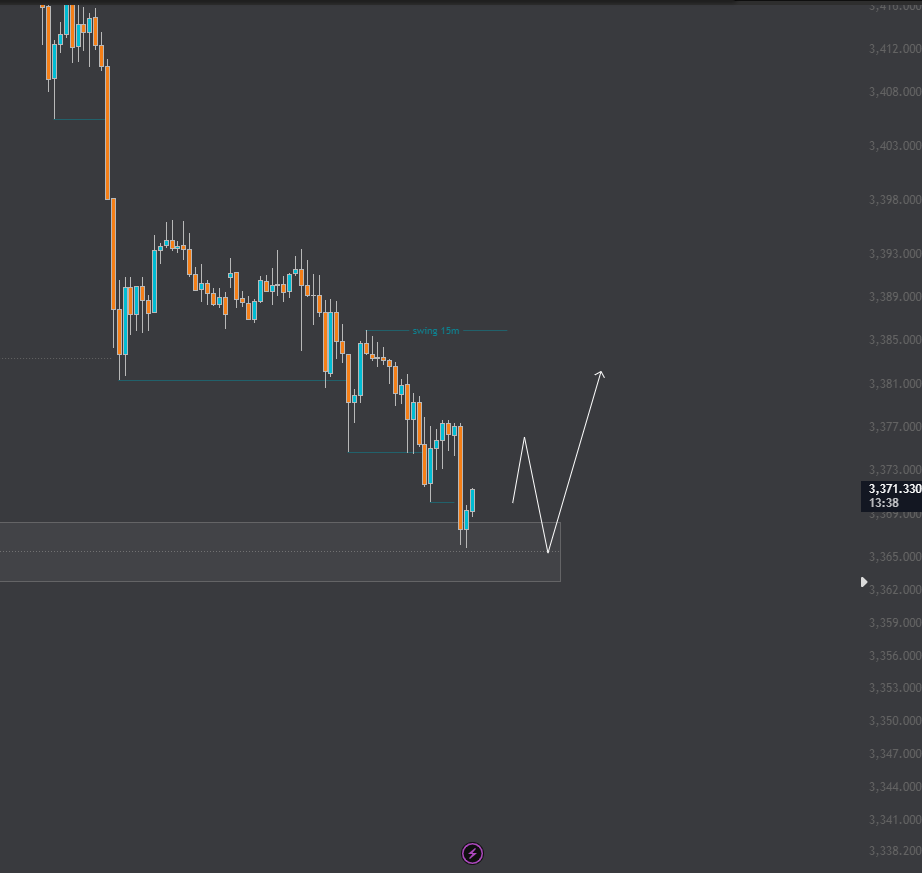Click the last cyan candle at chart's right edge
This screenshot has width=922, height=873.
click(472, 500)
